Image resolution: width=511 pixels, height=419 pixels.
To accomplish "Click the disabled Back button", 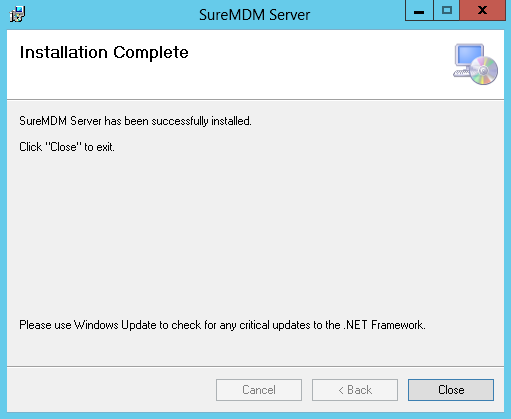I will (355, 390).
